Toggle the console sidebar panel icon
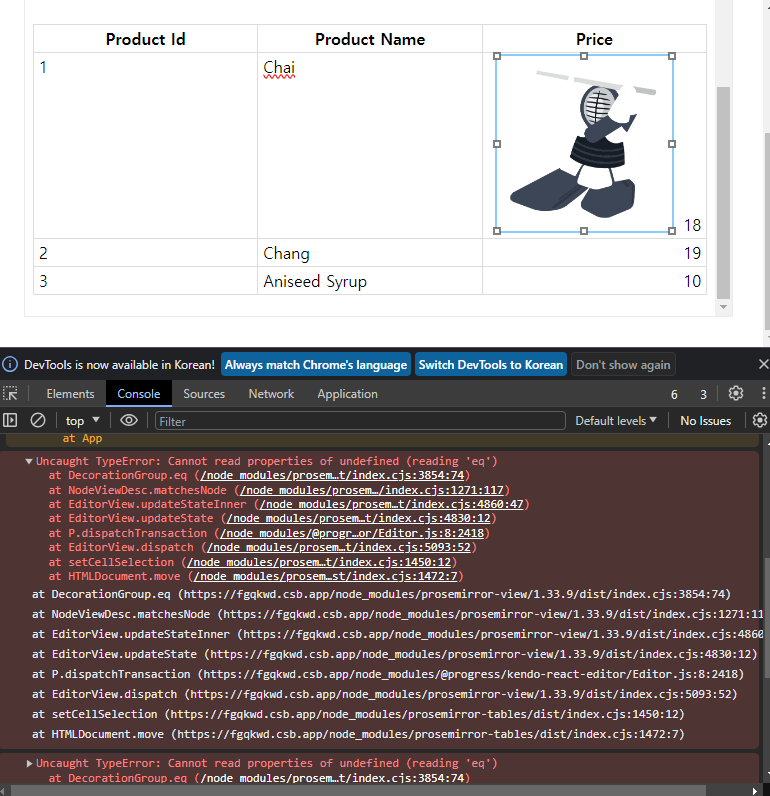The image size is (770, 796). [10, 421]
